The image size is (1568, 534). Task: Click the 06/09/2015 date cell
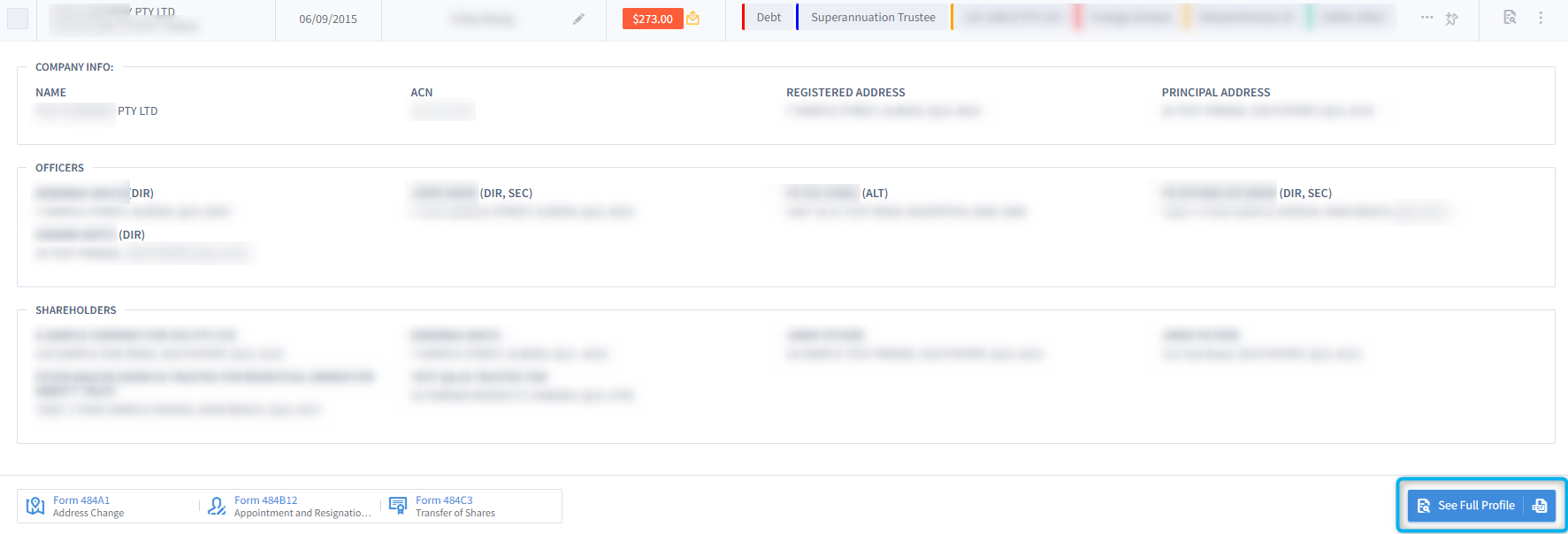328,19
